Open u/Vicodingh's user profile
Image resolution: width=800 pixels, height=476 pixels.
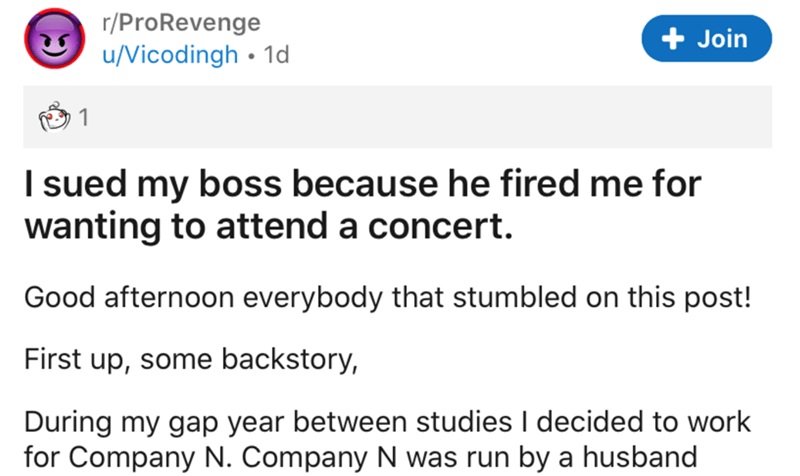point(170,54)
